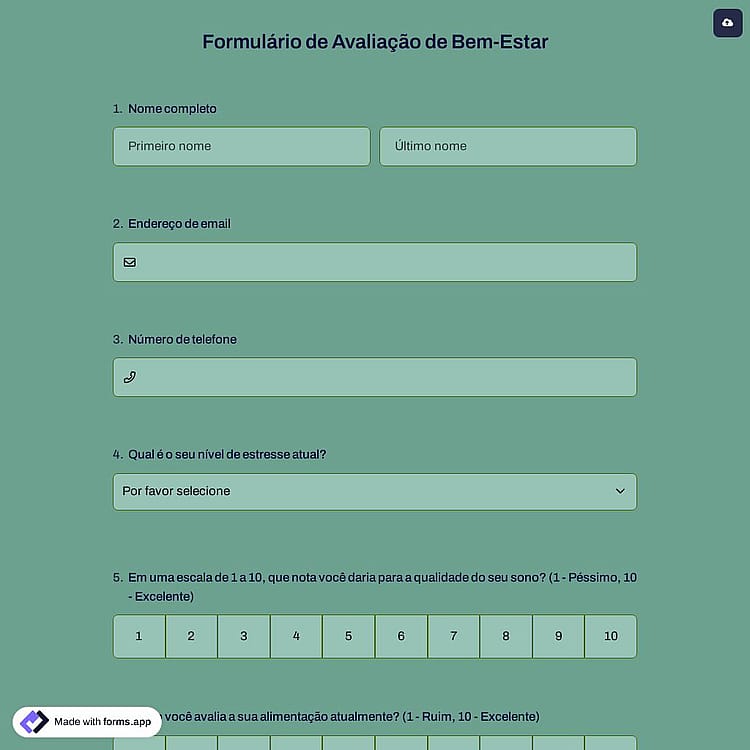Image resolution: width=750 pixels, height=750 pixels.
Task: Click the phone icon in telephone field
Action: 130,377
